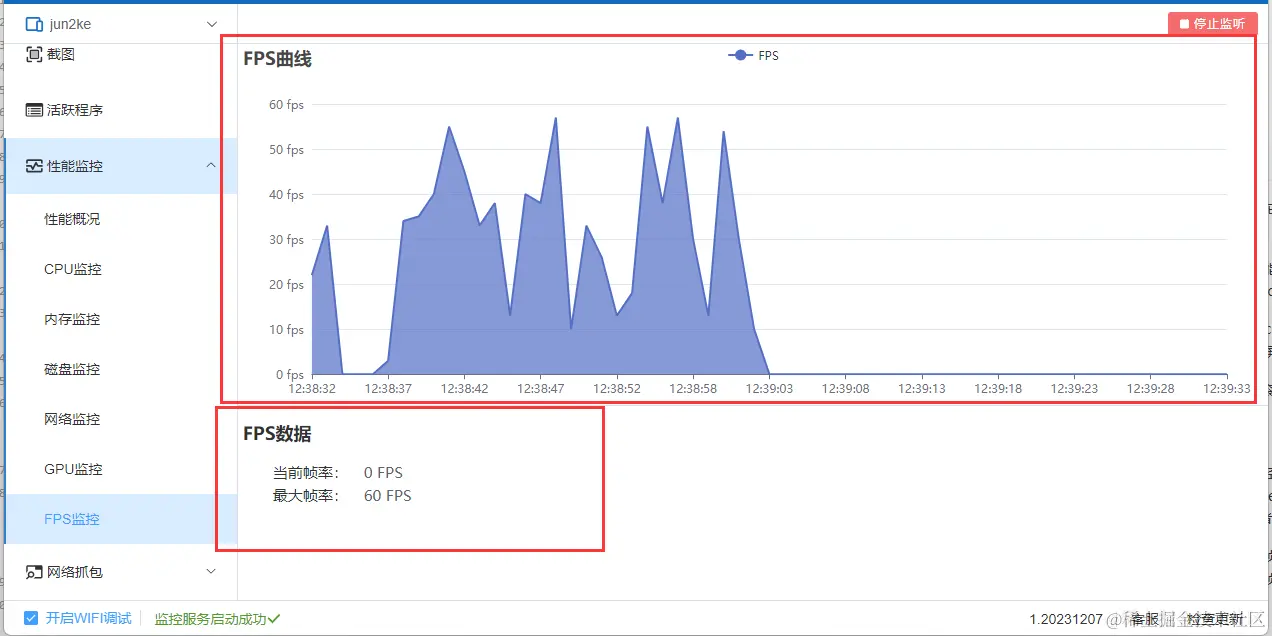Viewport: 1272px width, 636px height.
Task: Click the 60 fps axis label
Action: [x=286, y=105]
